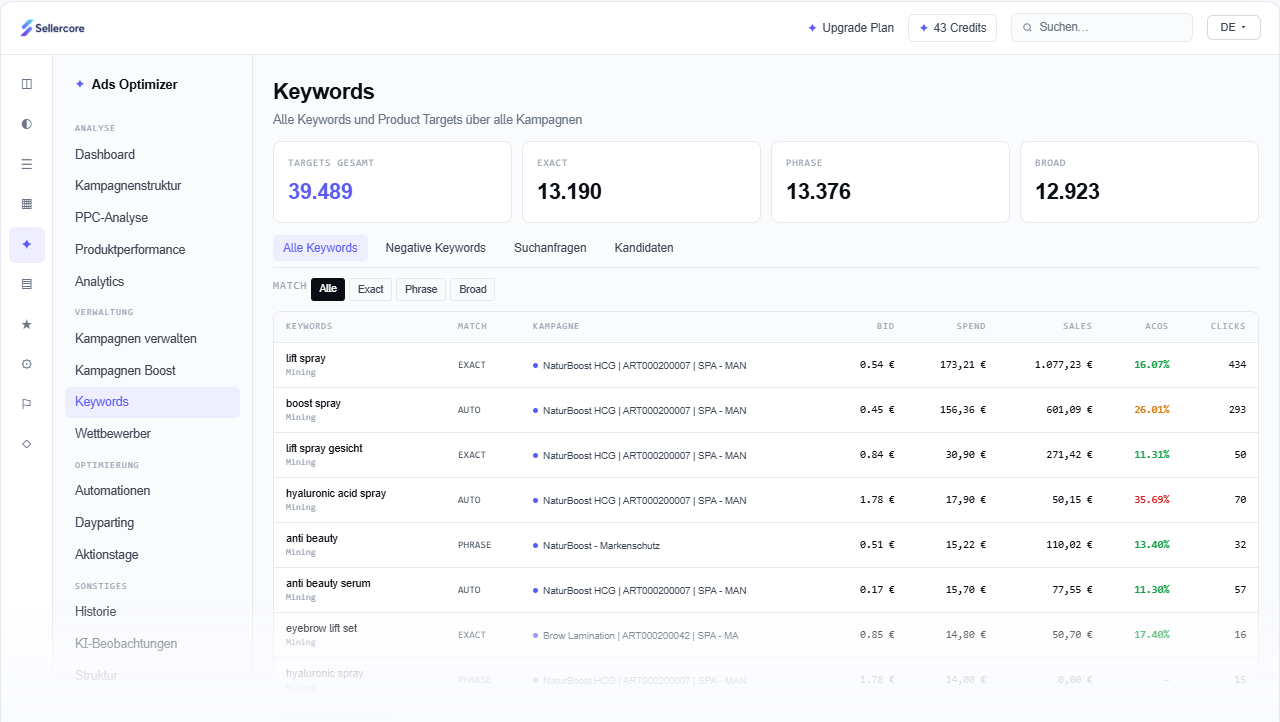Filter by Broad match type
This screenshot has width=1280, height=722.
tap(473, 289)
